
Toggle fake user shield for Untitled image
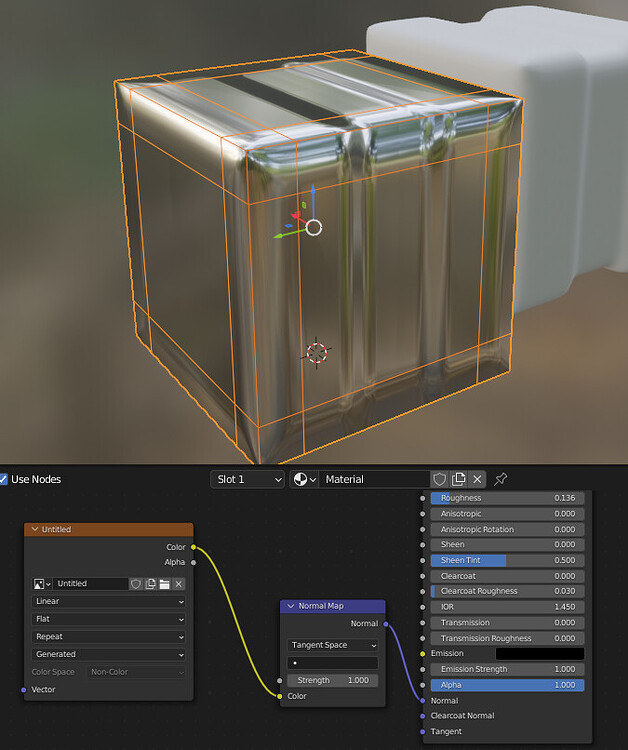pos(136,584)
